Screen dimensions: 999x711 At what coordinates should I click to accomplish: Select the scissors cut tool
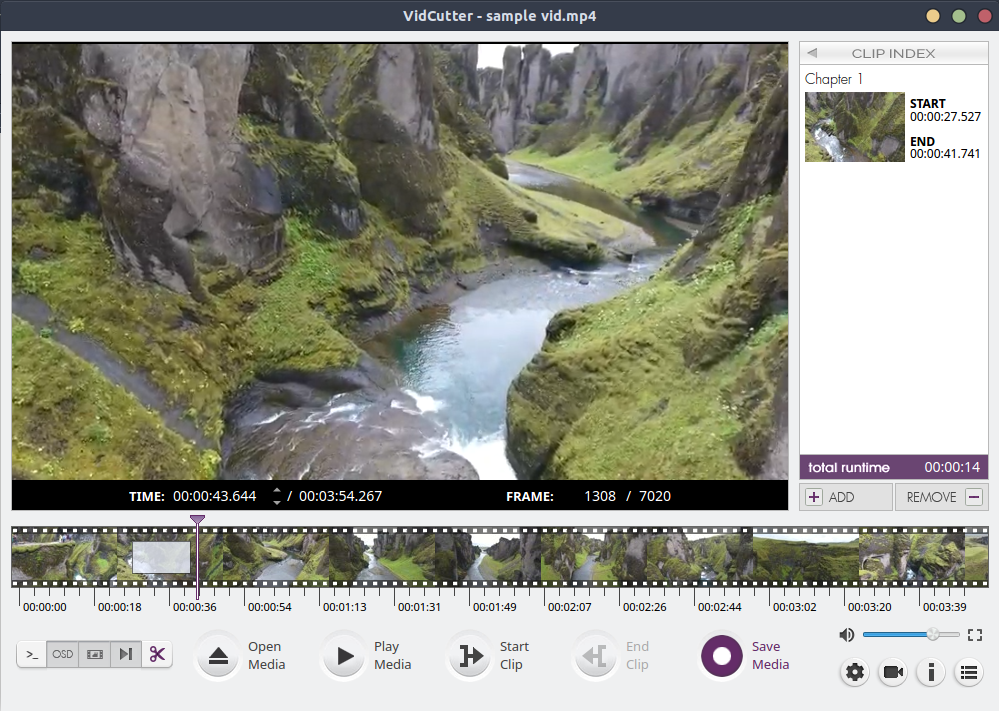pyautogui.click(x=157, y=653)
